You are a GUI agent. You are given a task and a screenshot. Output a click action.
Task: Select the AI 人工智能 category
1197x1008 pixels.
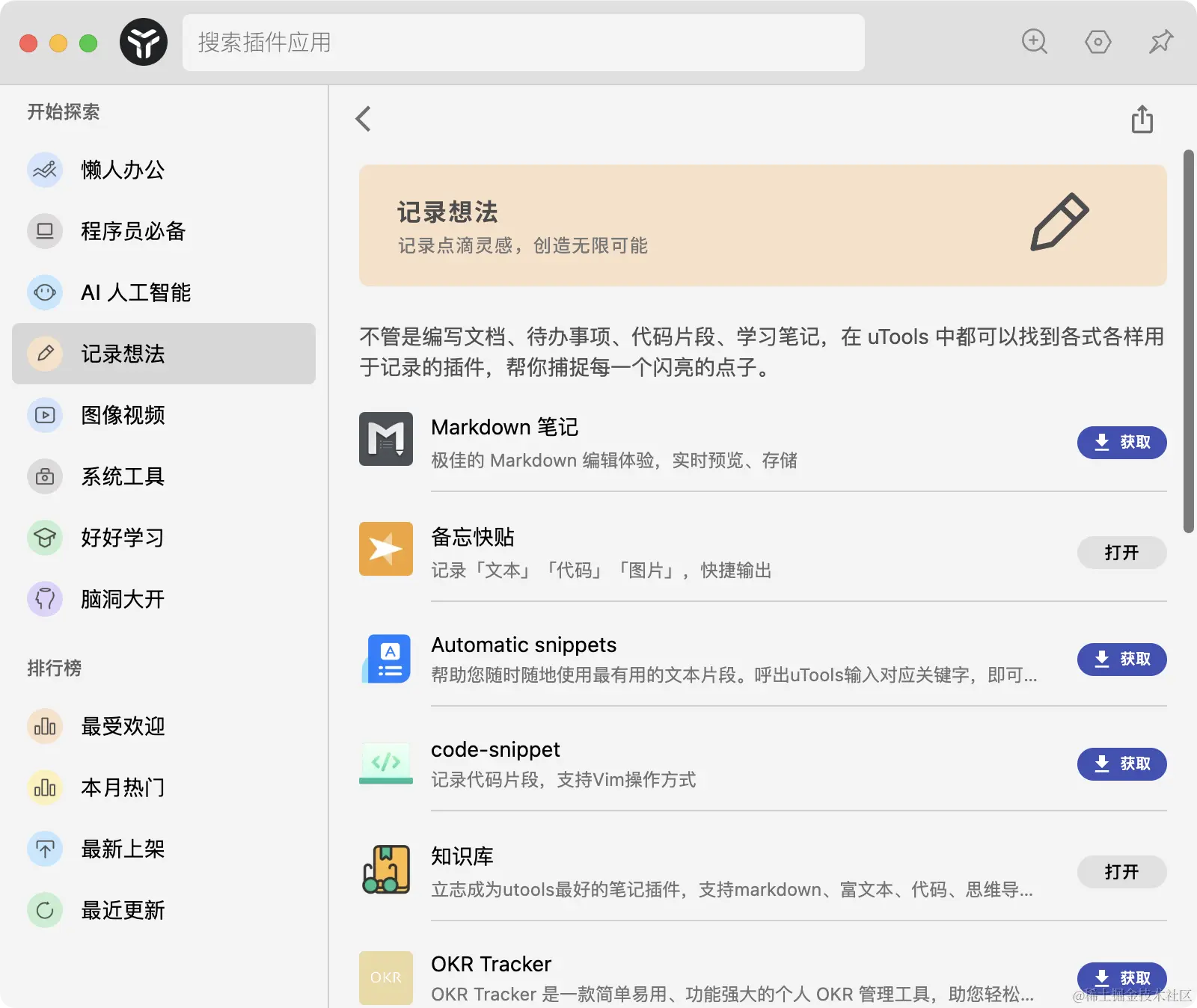164,292
